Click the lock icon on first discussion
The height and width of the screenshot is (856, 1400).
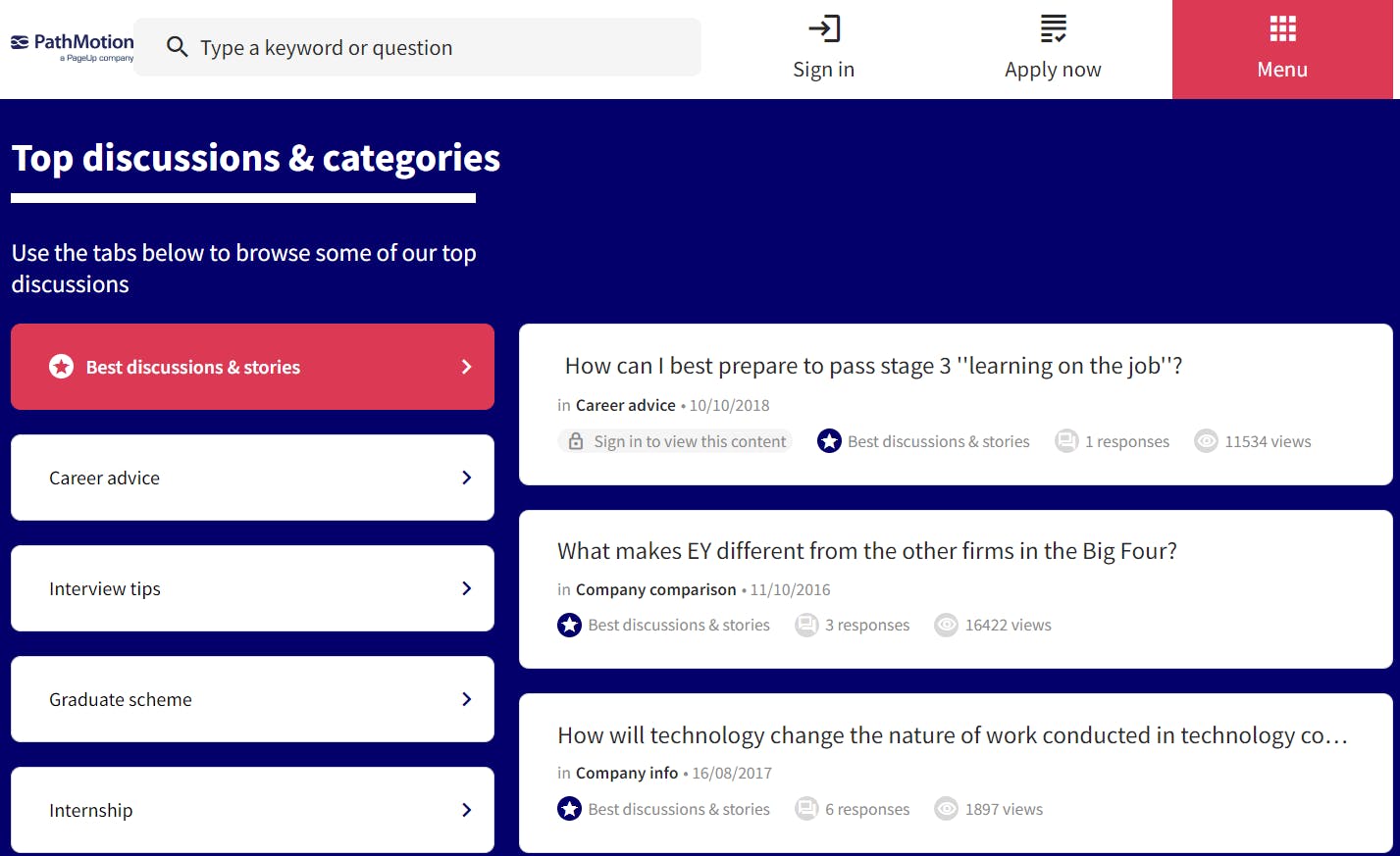(x=576, y=441)
